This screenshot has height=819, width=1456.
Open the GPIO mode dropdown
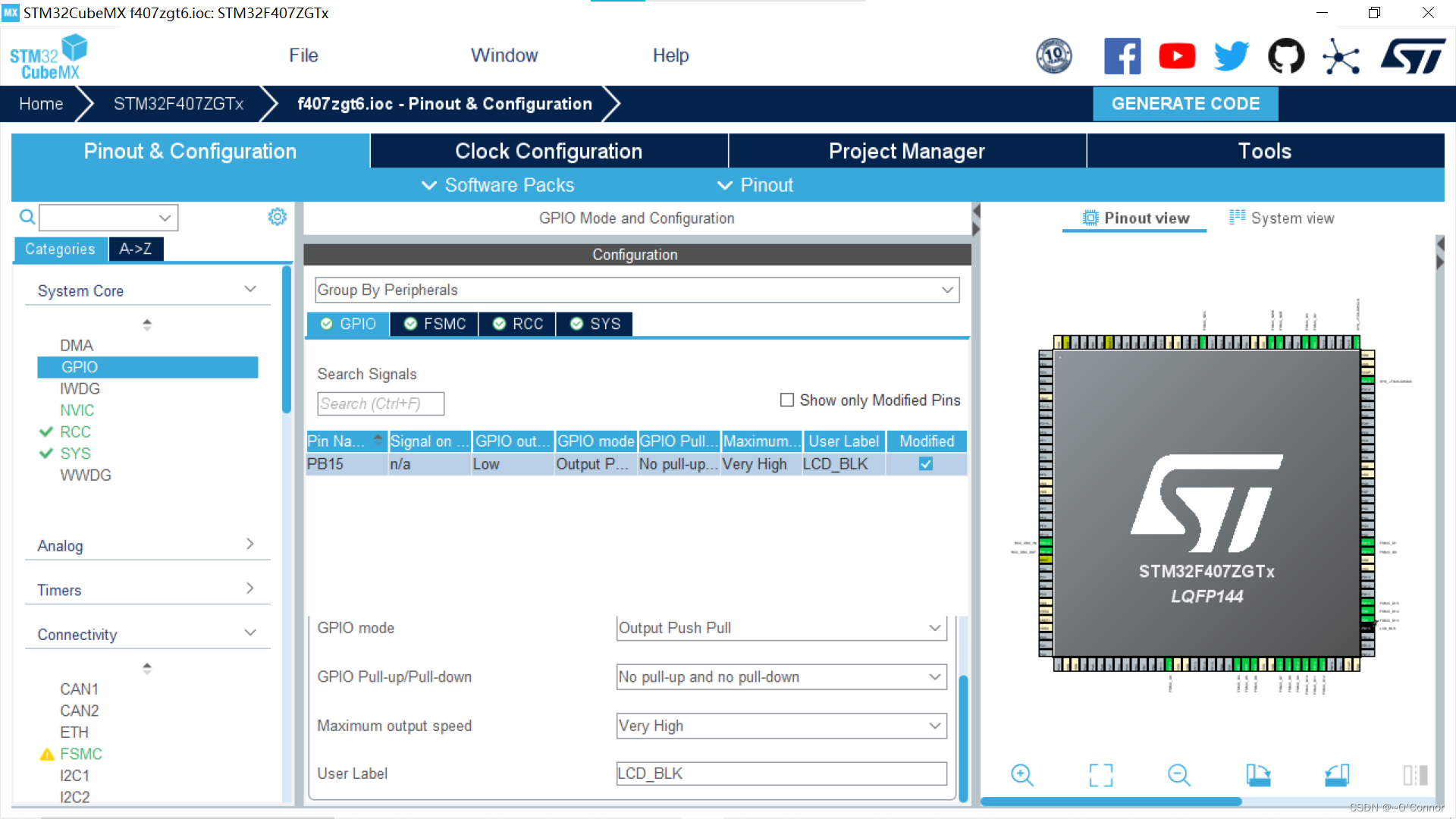(781, 628)
